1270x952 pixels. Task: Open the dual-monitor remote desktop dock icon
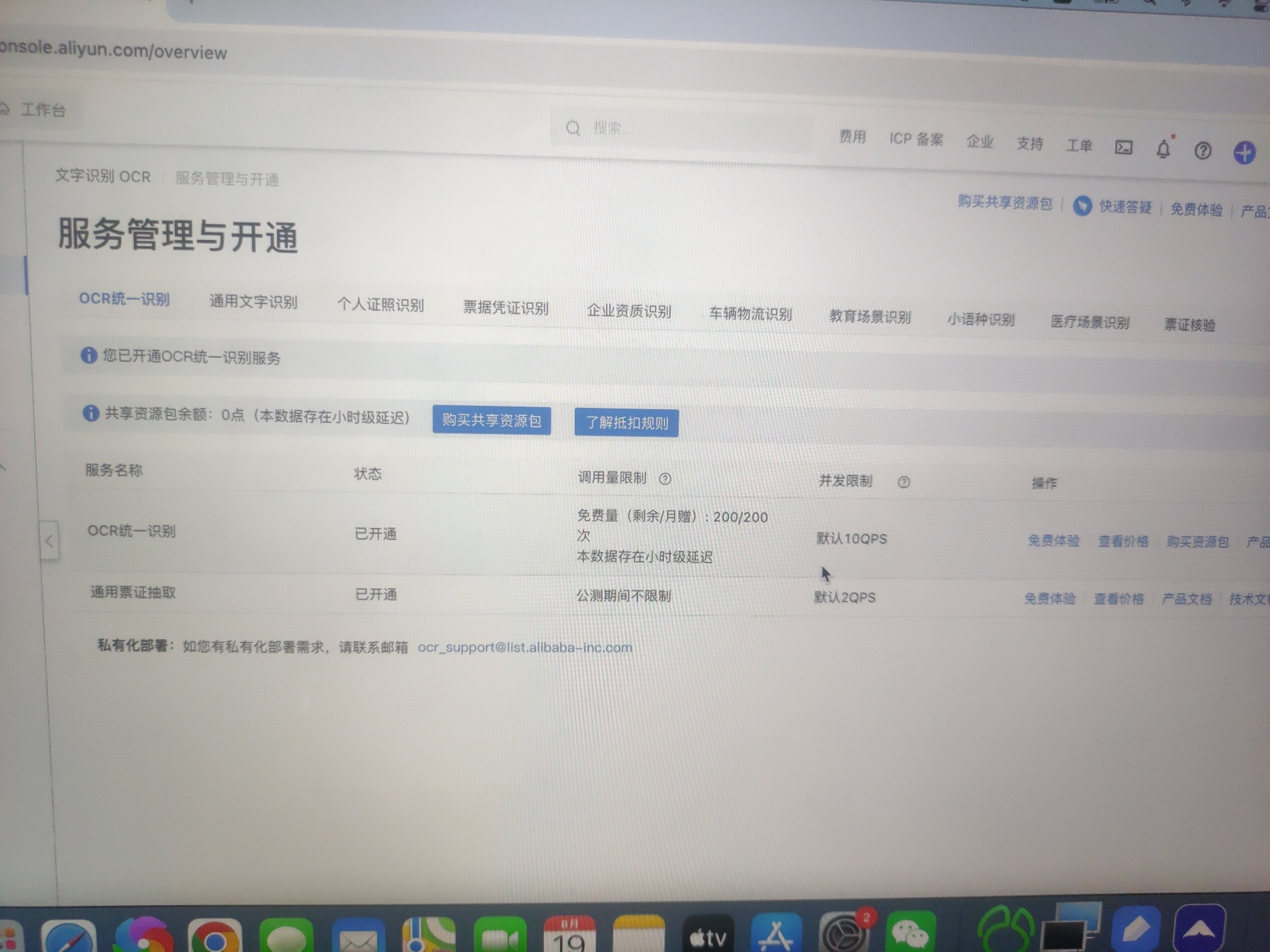click(x=1070, y=927)
